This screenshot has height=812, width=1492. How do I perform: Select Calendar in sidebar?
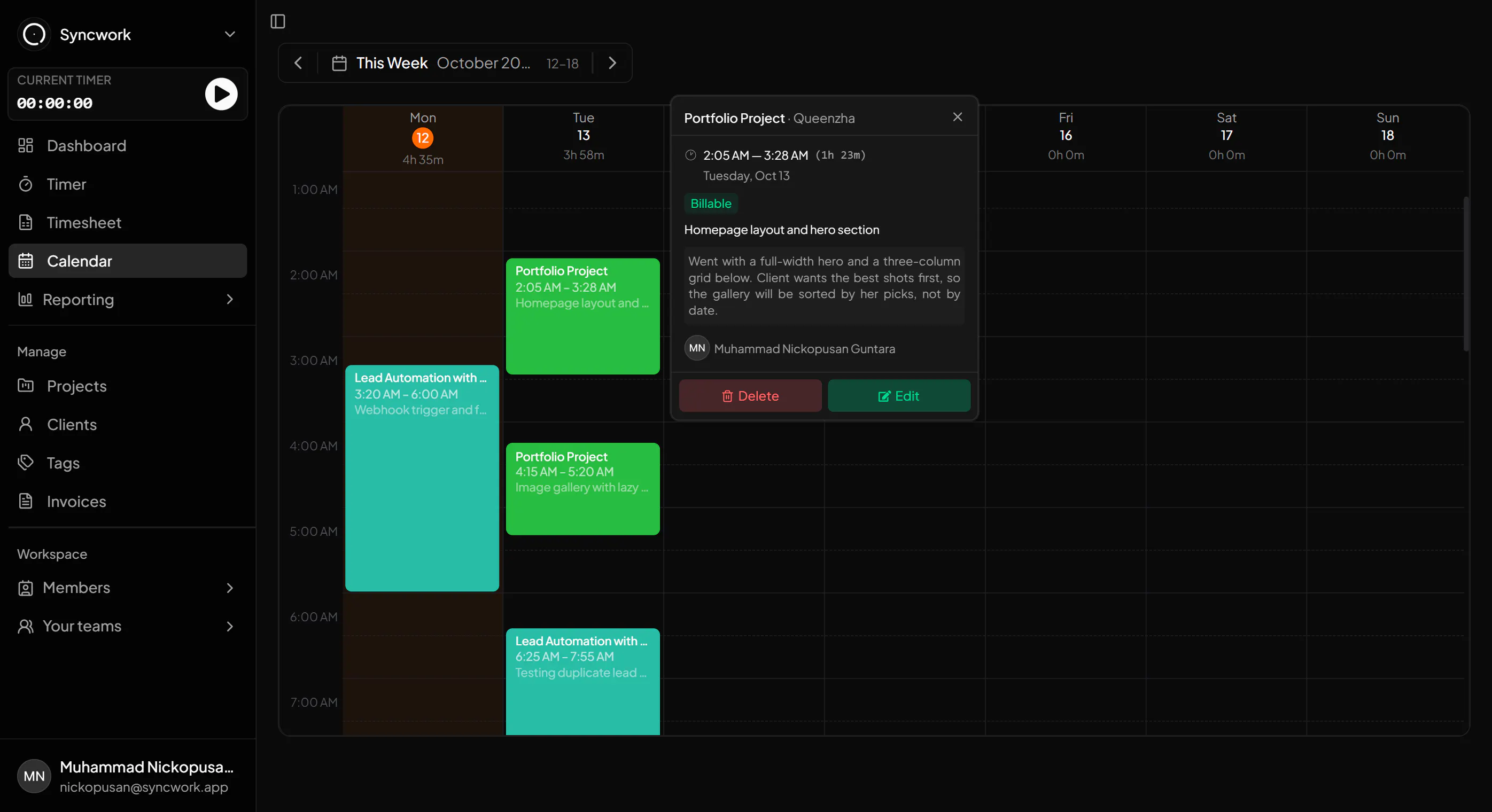click(x=128, y=261)
